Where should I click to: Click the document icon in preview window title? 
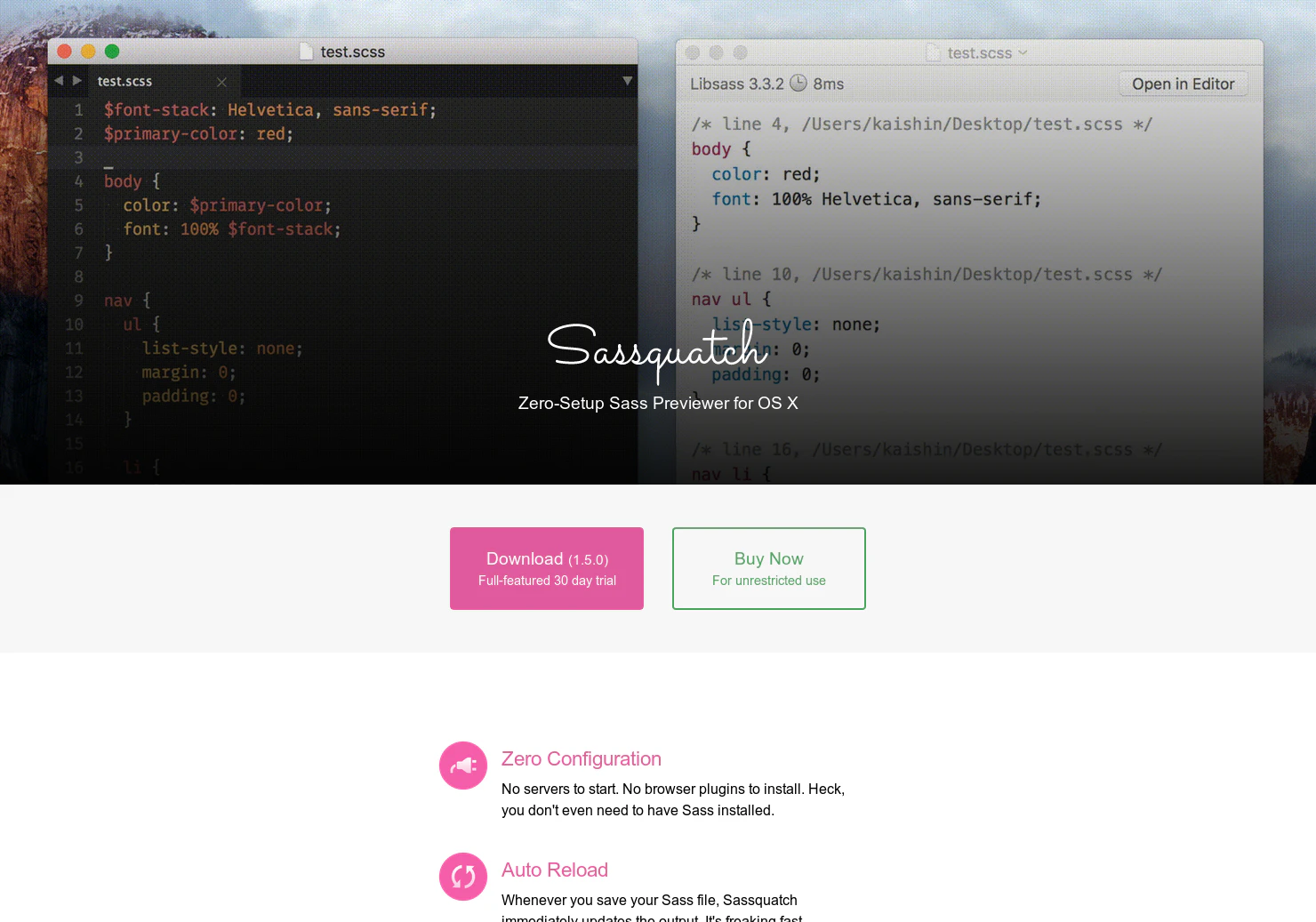[933, 52]
